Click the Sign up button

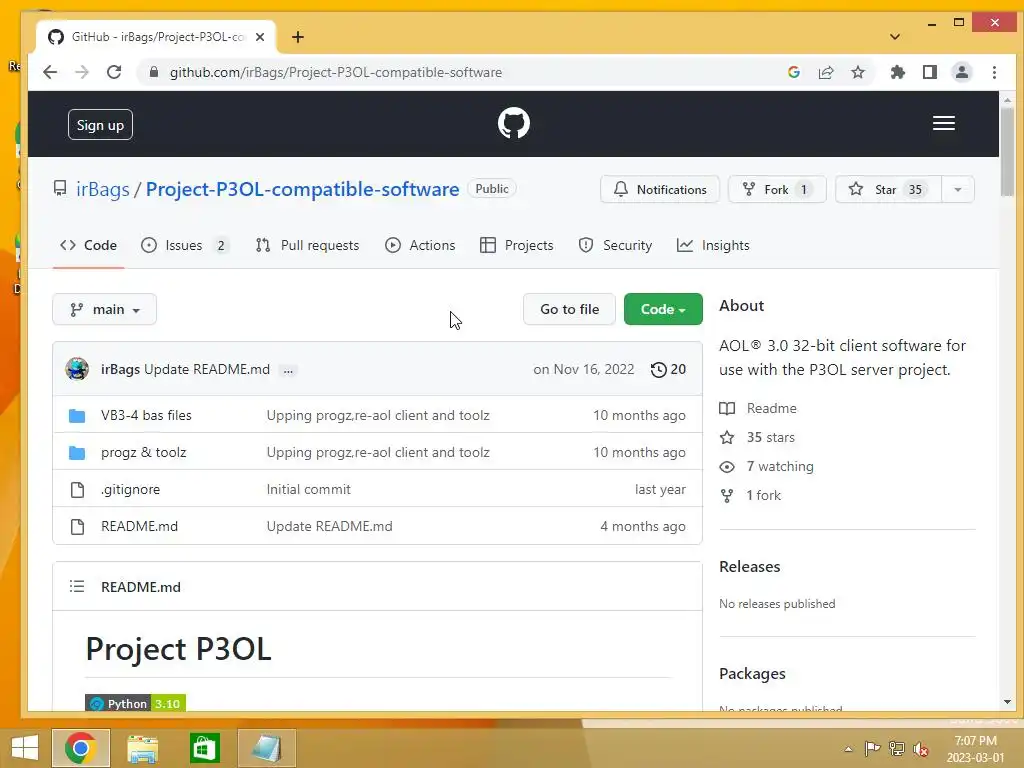(100, 125)
